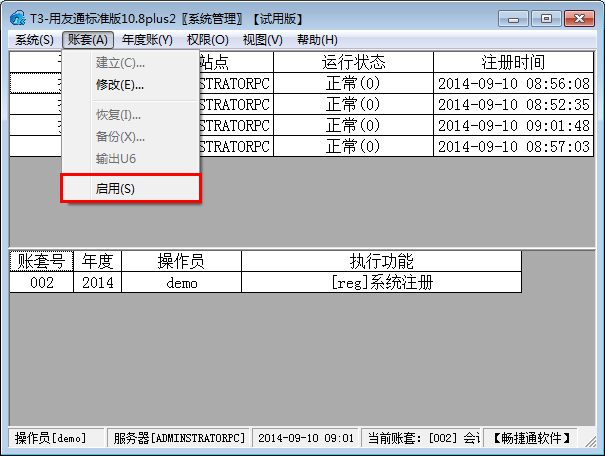Close the T3 system management window
The height and width of the screenshot is (456, 605).
579,19
